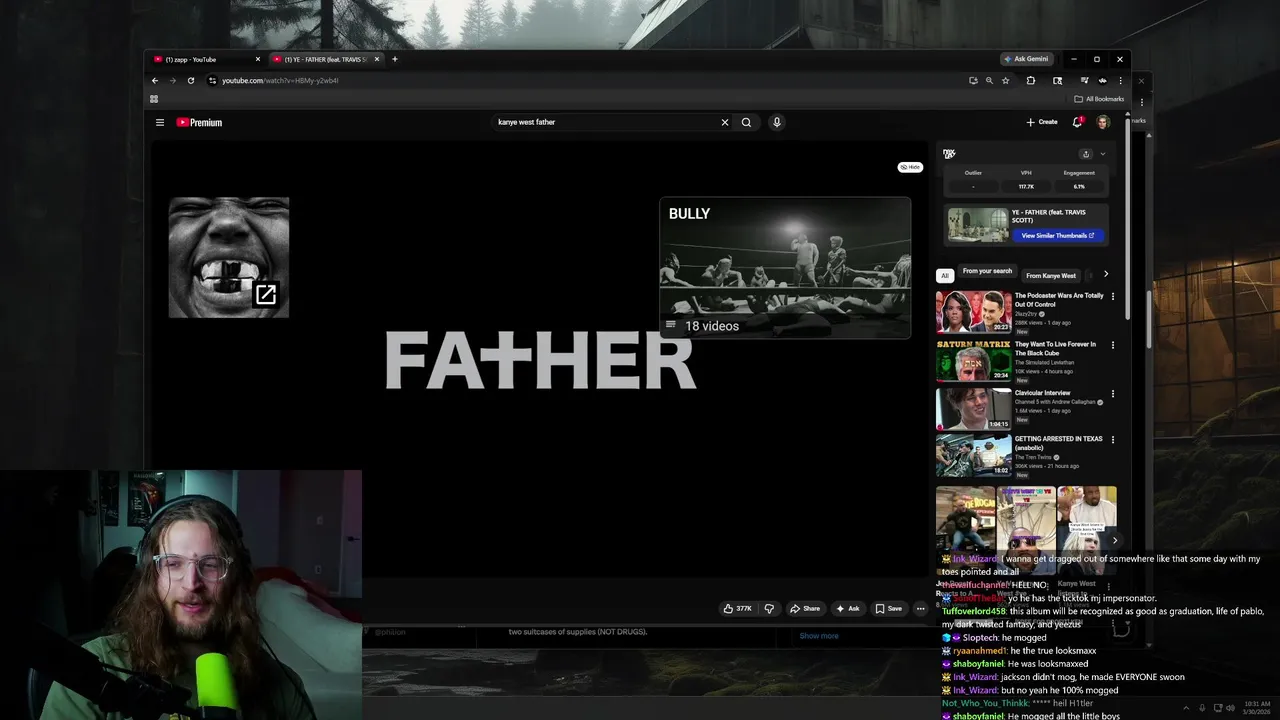Bookmark this page with the star
Viewport: 1280px width, 720px height.
point(1006,80)
